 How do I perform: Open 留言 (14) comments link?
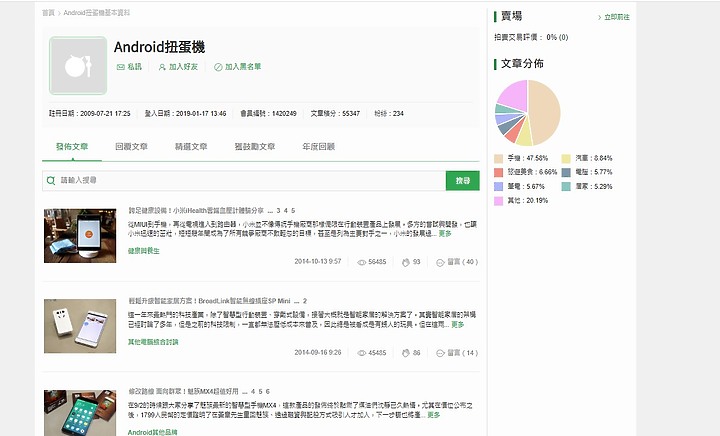pos(462,352)
